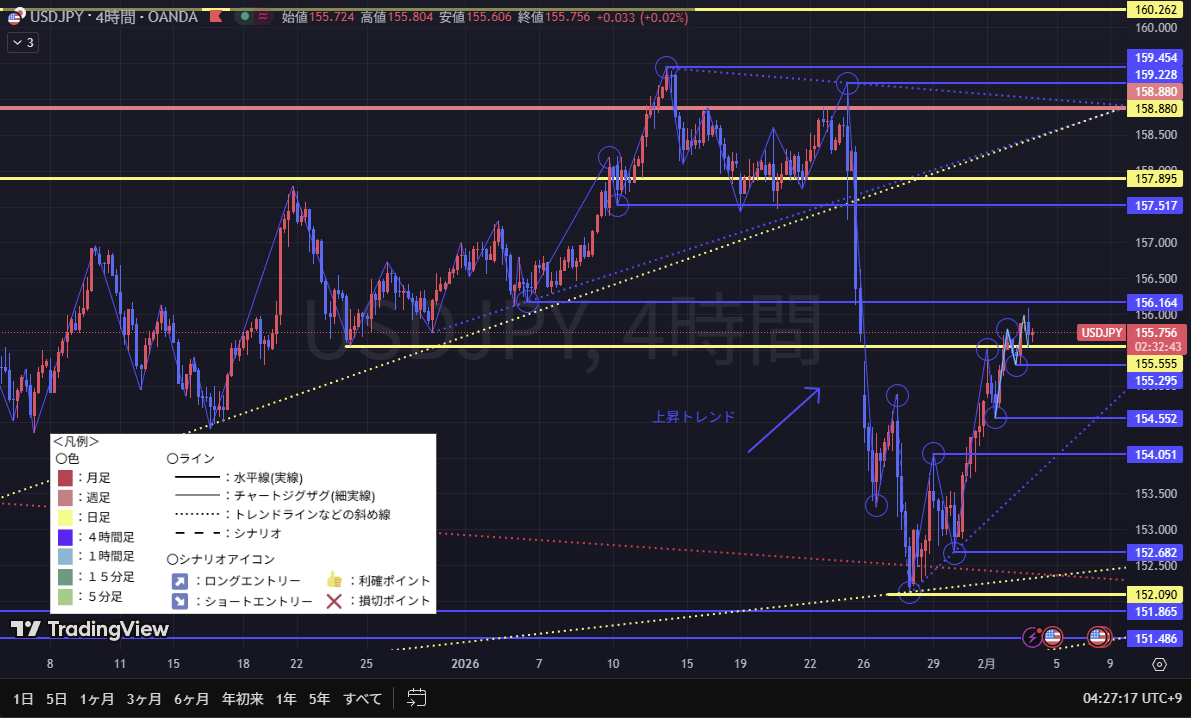Click the US flag economic event near date 5

point(1052,636)
